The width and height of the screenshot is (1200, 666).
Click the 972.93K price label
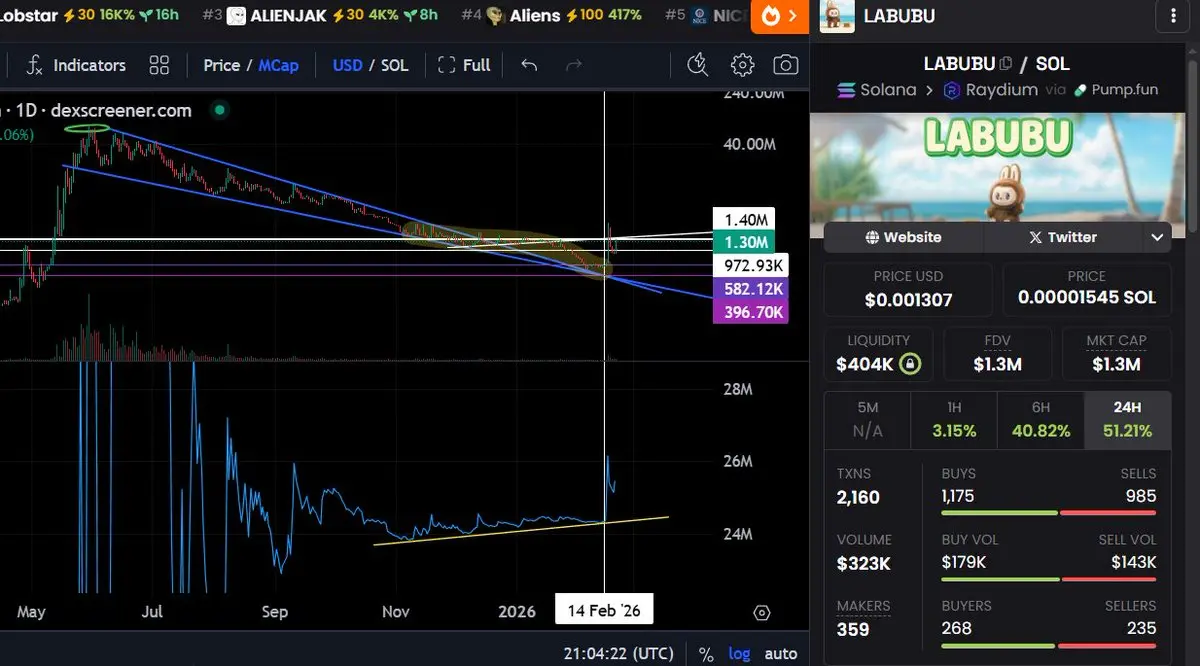point(750,265)
